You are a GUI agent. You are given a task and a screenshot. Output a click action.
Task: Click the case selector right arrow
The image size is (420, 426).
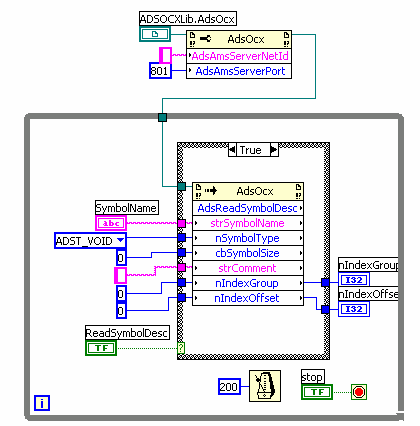274,150
